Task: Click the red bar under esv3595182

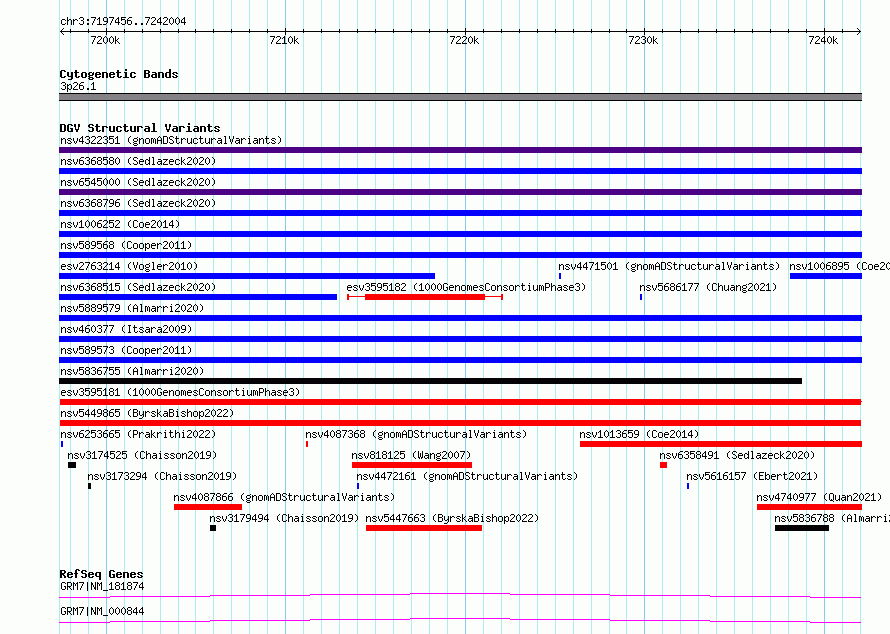Action: (425, 297)
